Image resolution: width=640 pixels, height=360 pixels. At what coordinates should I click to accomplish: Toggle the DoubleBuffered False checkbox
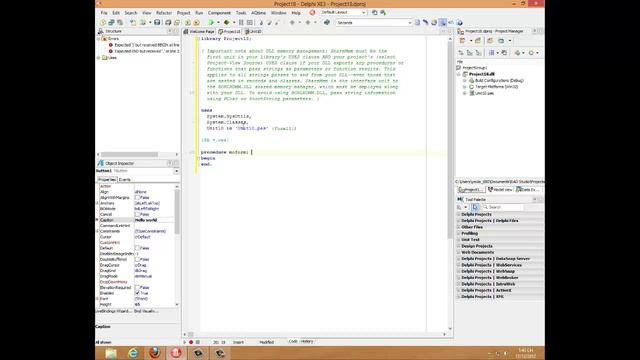tap(138, 259)
